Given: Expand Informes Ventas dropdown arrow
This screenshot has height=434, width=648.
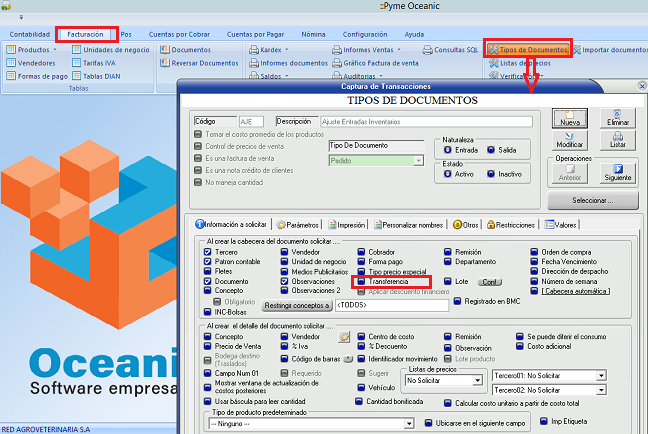Looking at the screenshot, I should point(399,50).
